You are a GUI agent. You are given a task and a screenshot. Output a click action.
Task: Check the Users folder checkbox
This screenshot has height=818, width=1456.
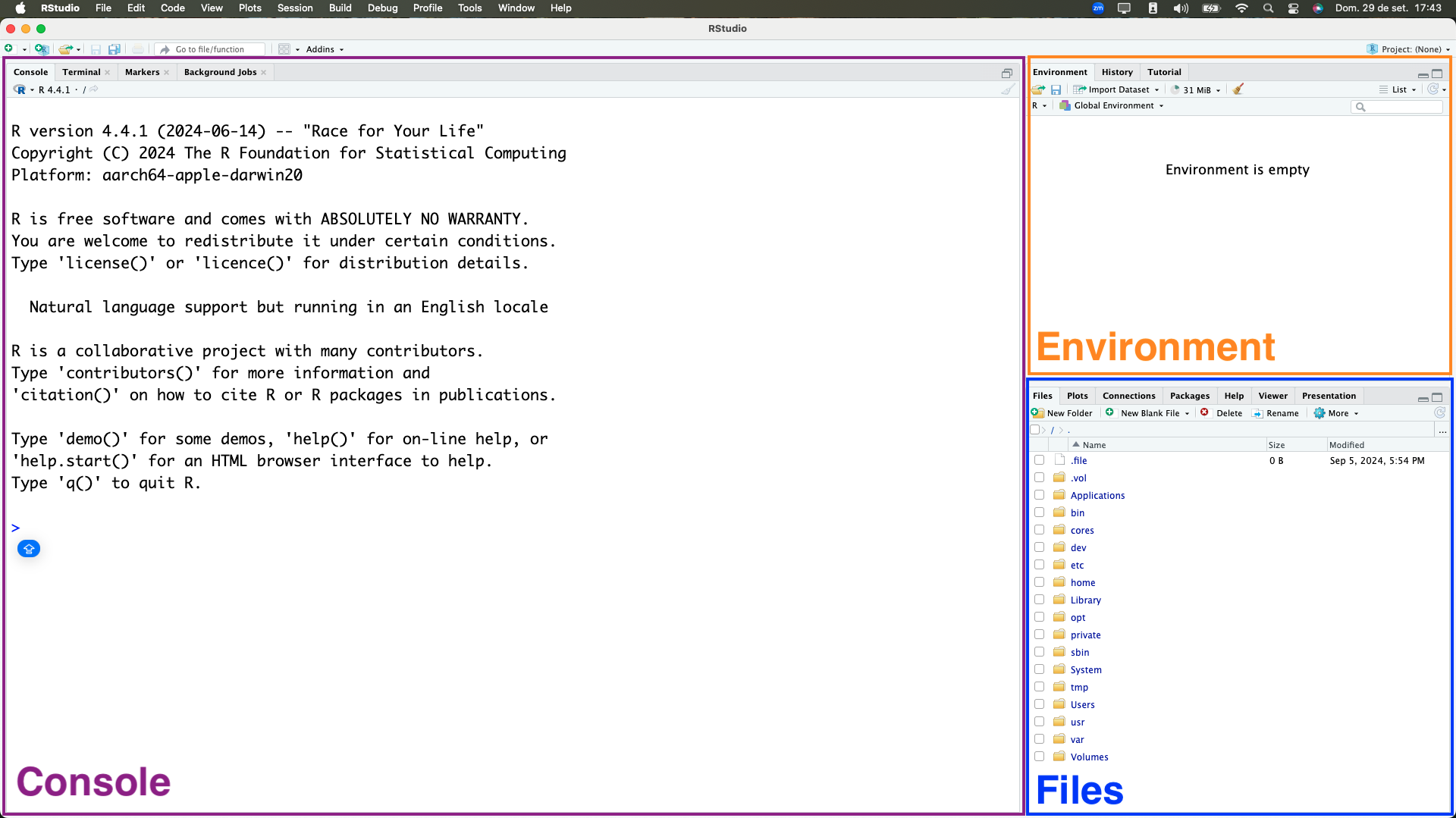[x=1039, y=704]
